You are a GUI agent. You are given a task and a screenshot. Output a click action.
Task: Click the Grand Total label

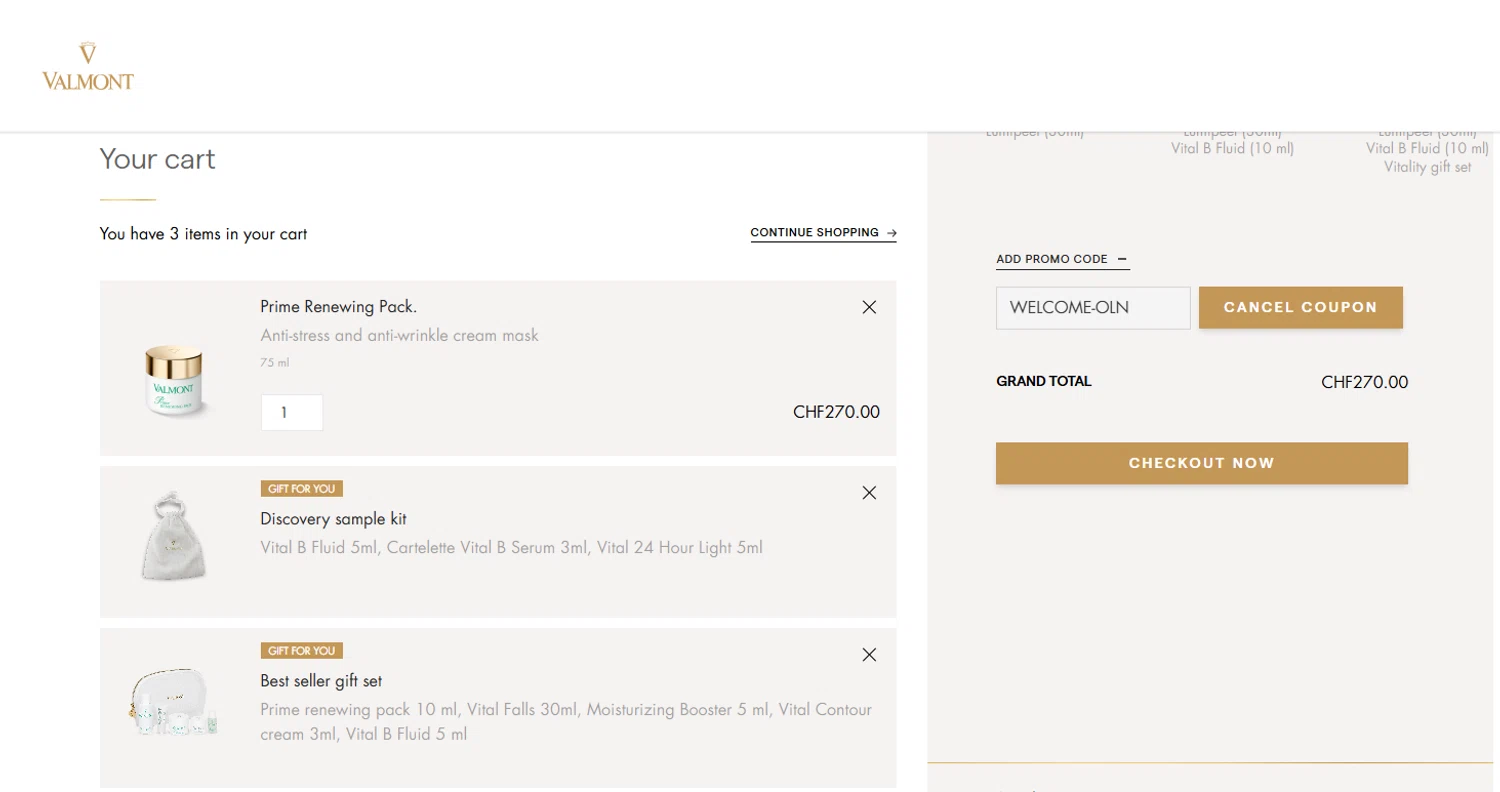pos(1044,381)
